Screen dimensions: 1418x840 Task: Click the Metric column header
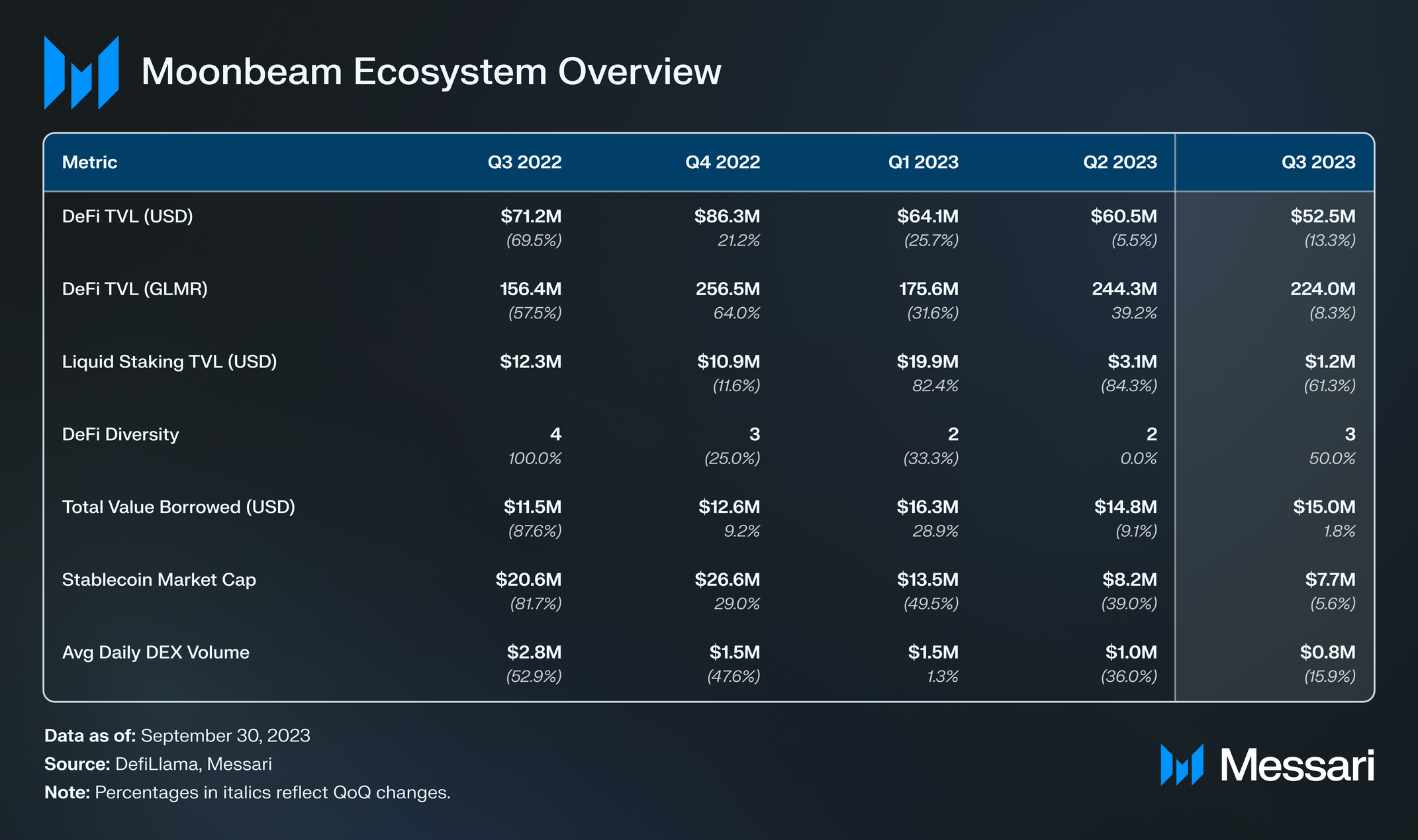[89, 162]
